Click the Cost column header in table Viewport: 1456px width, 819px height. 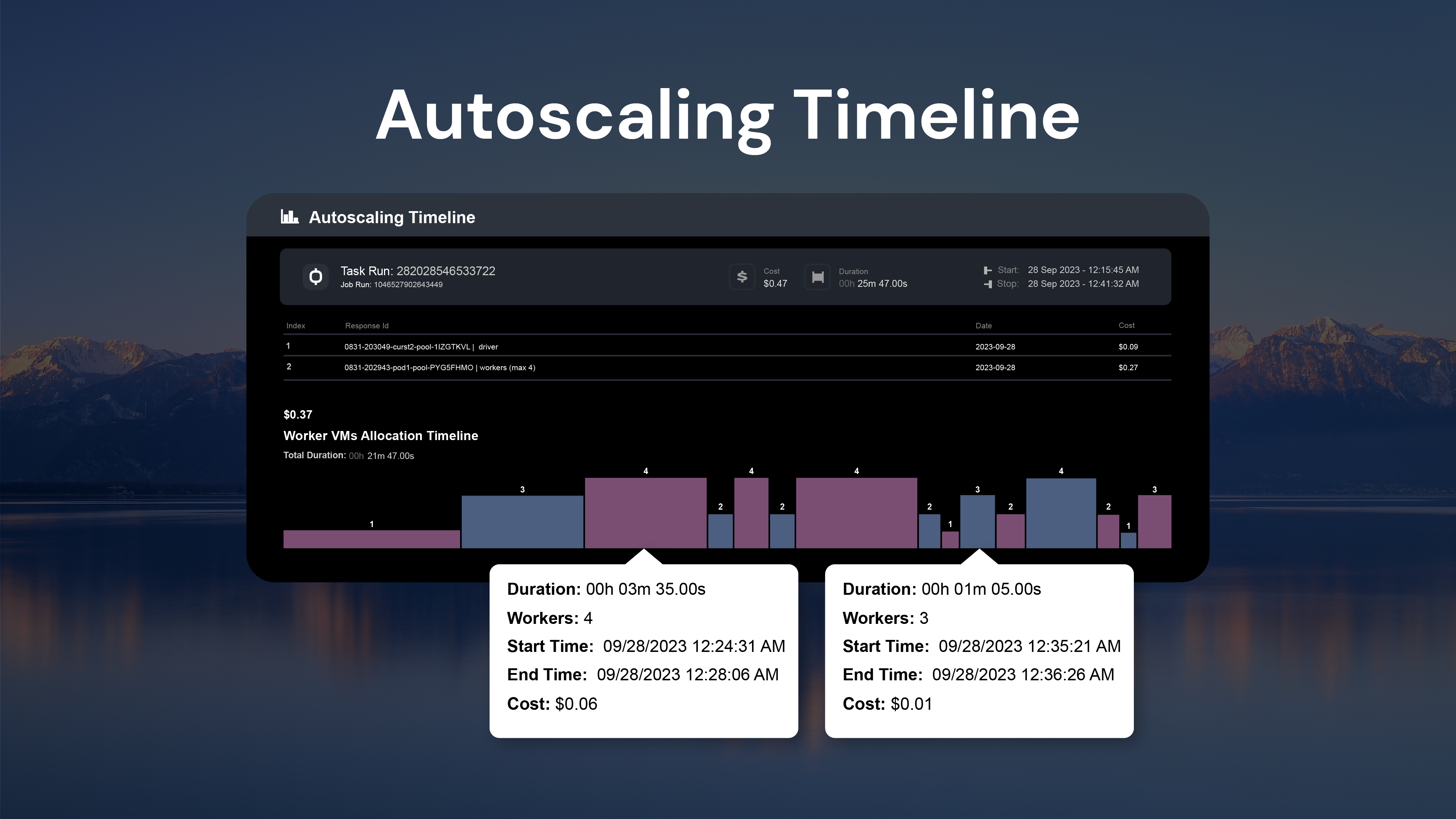[1127, 325]
